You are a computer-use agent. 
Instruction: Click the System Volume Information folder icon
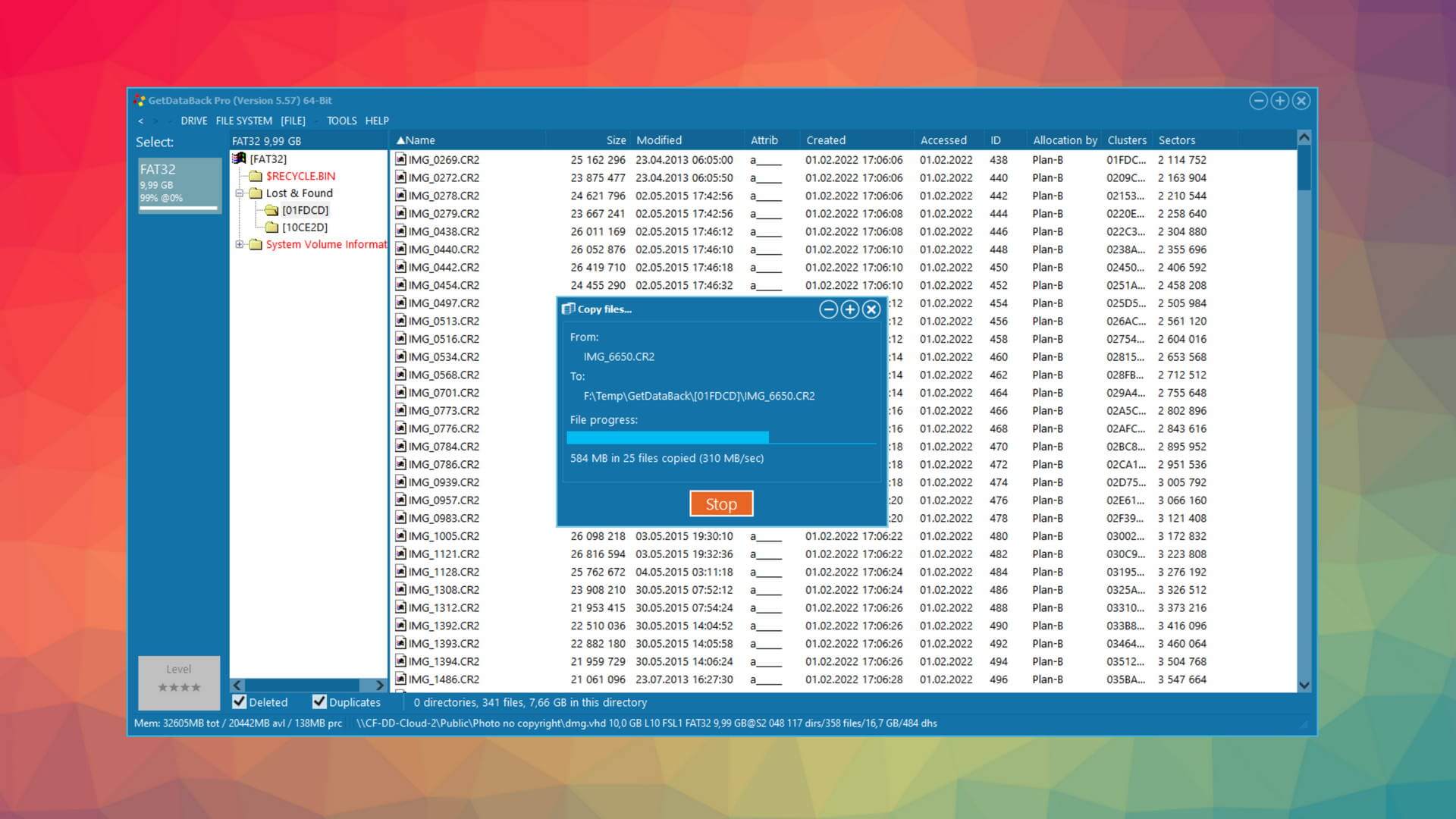pos(256,244)
